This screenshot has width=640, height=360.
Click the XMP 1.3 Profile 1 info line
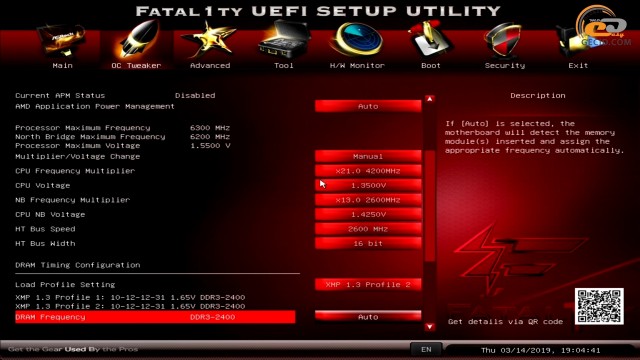pos(130,297)
